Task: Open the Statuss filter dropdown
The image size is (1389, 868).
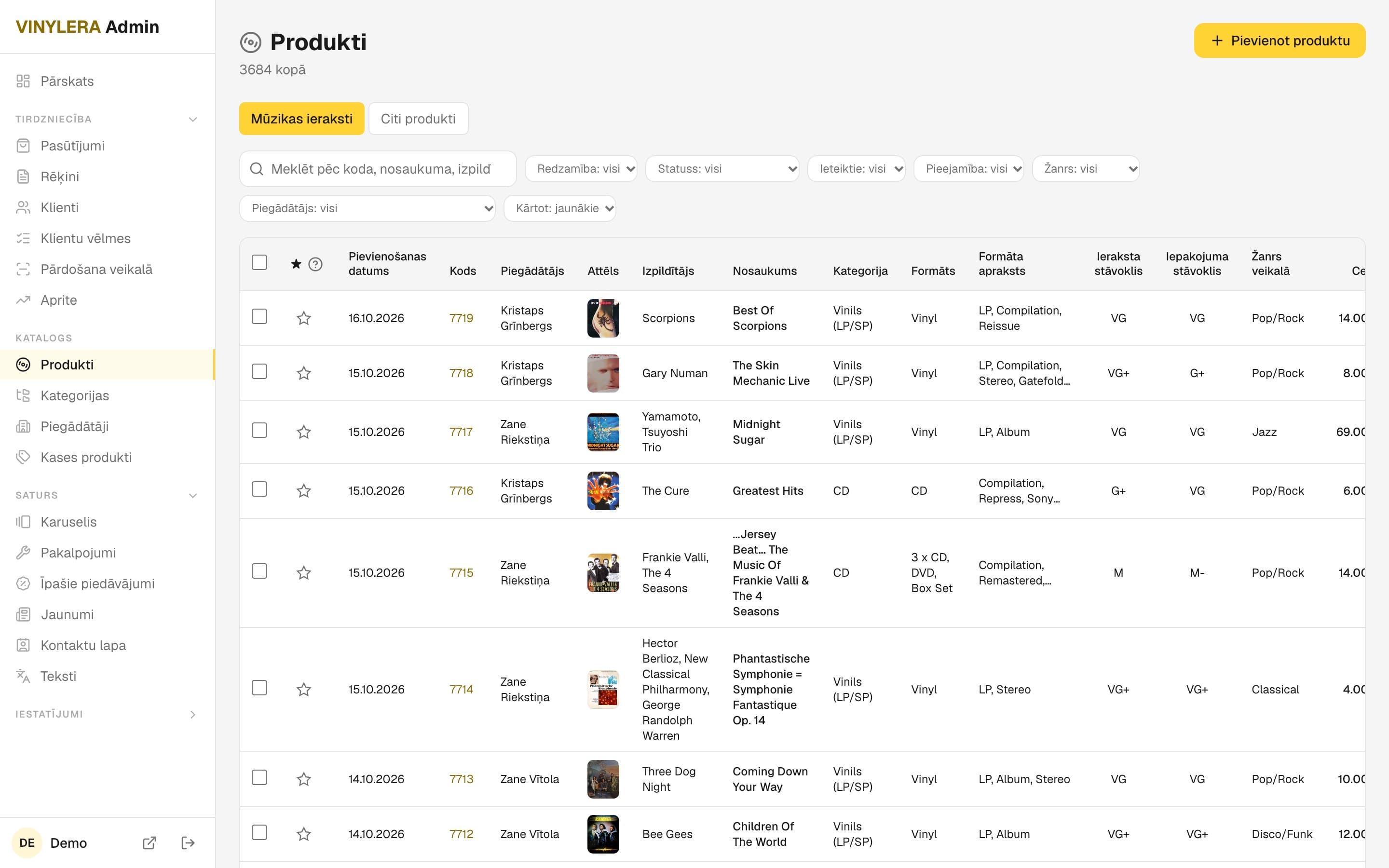Action: click(x=722, y=169)
